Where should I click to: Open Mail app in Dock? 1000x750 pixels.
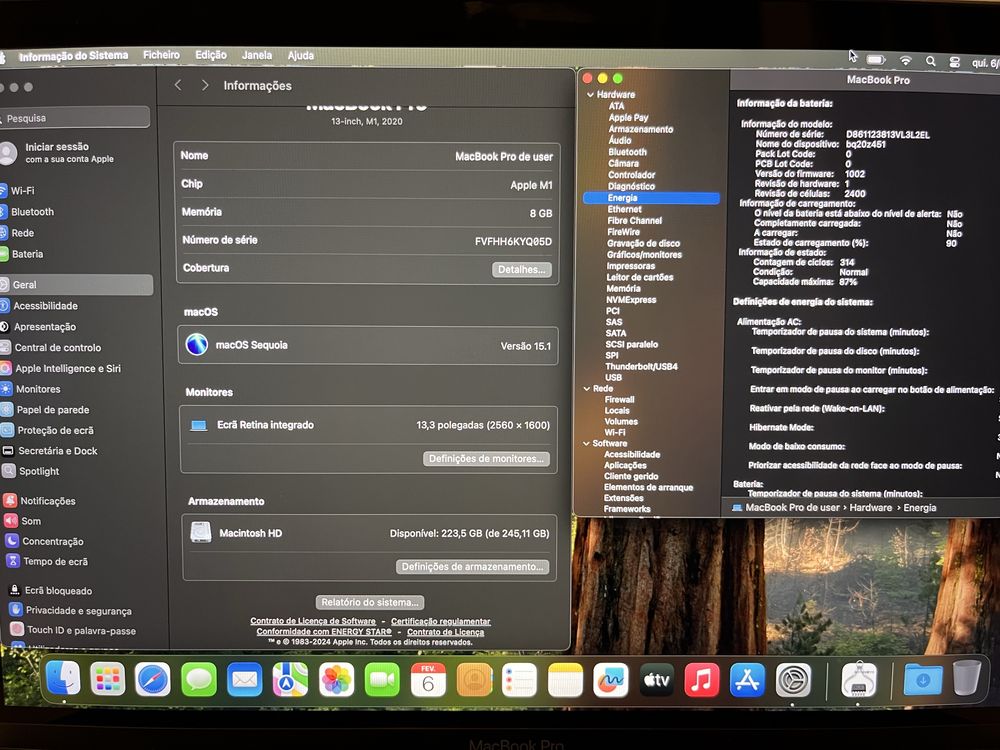[245, 680]
